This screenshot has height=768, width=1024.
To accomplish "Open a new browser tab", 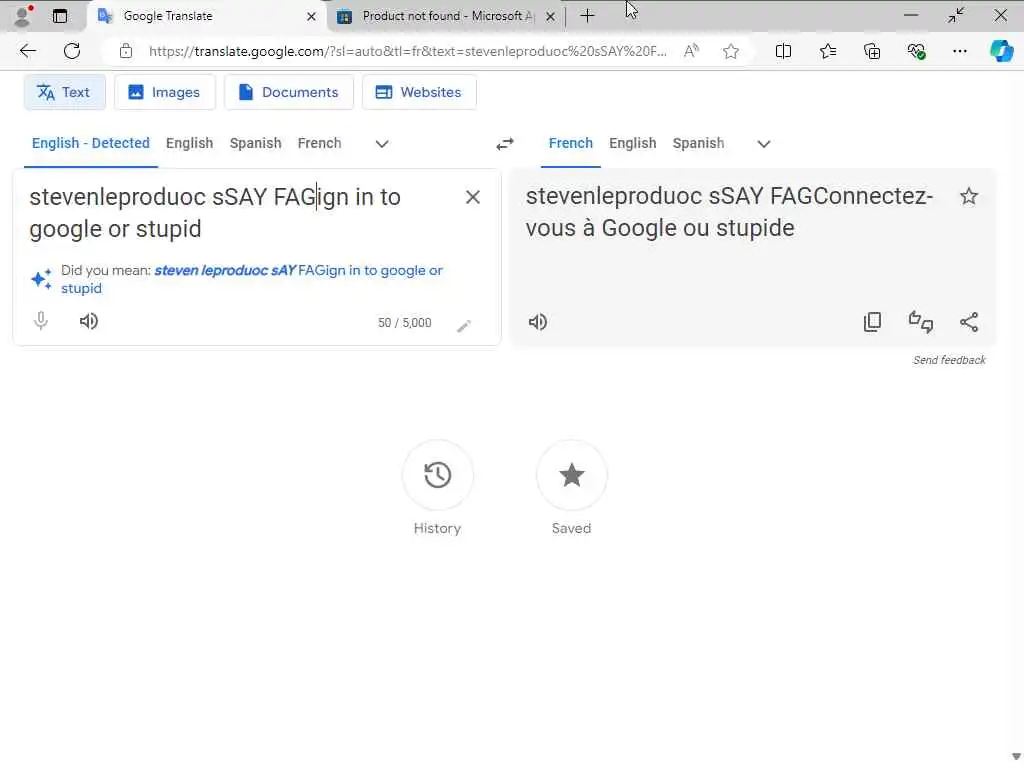I will (x=587, y=16).
